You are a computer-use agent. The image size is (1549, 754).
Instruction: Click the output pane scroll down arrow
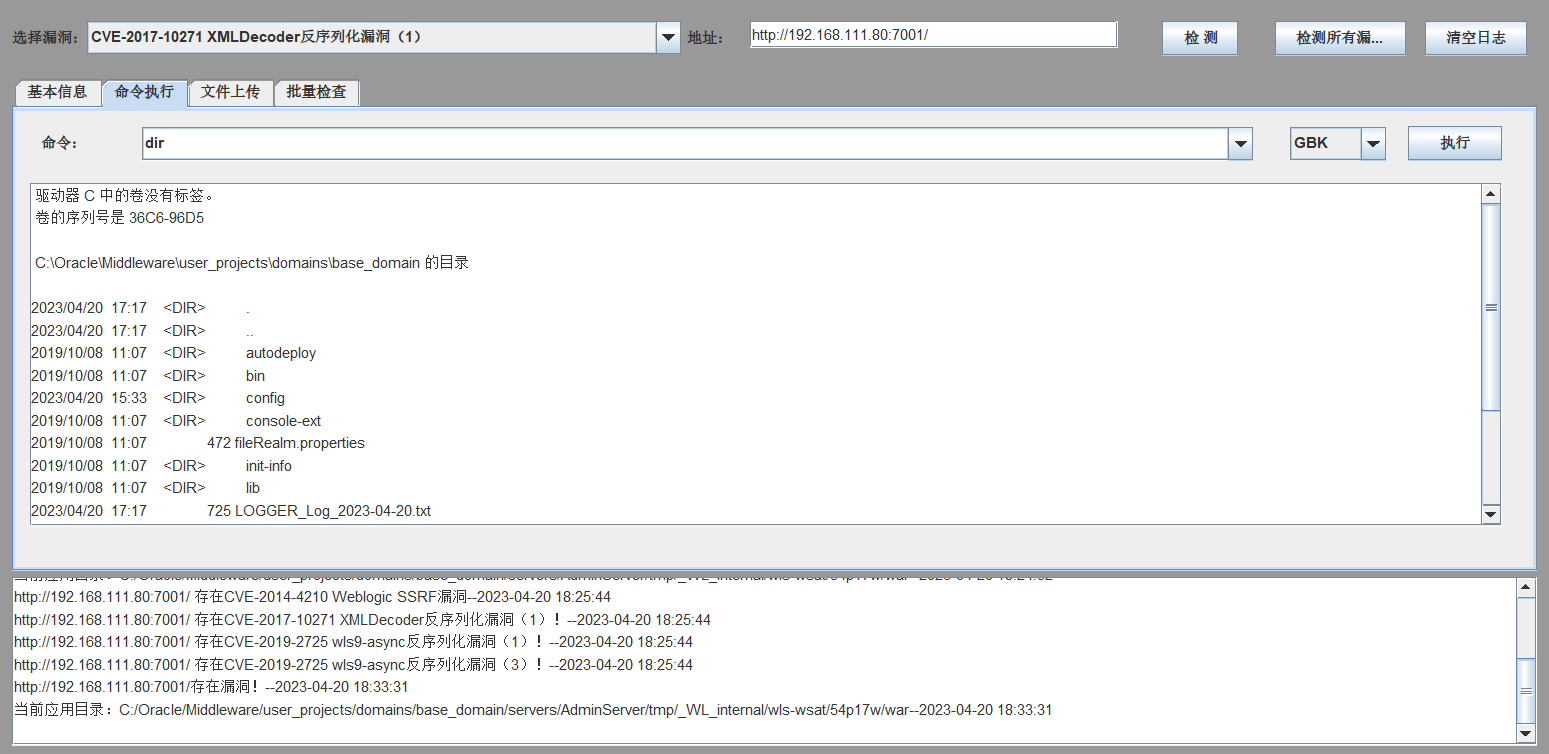[x=1491, y=514]
